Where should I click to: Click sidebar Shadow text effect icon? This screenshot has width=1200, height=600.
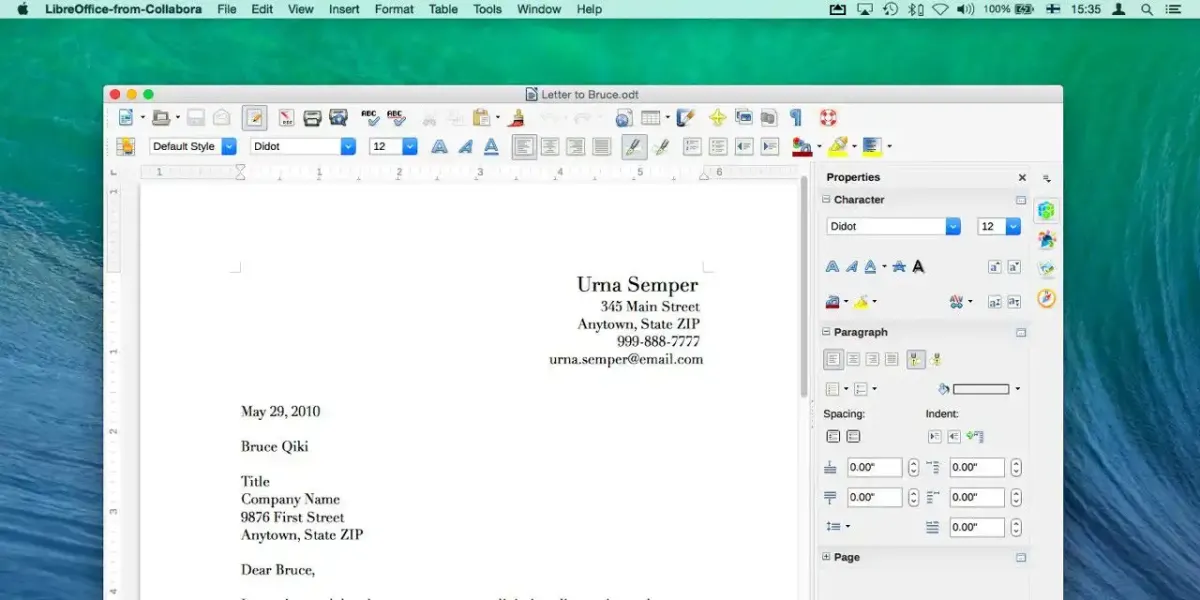click(x=918, y=266)
